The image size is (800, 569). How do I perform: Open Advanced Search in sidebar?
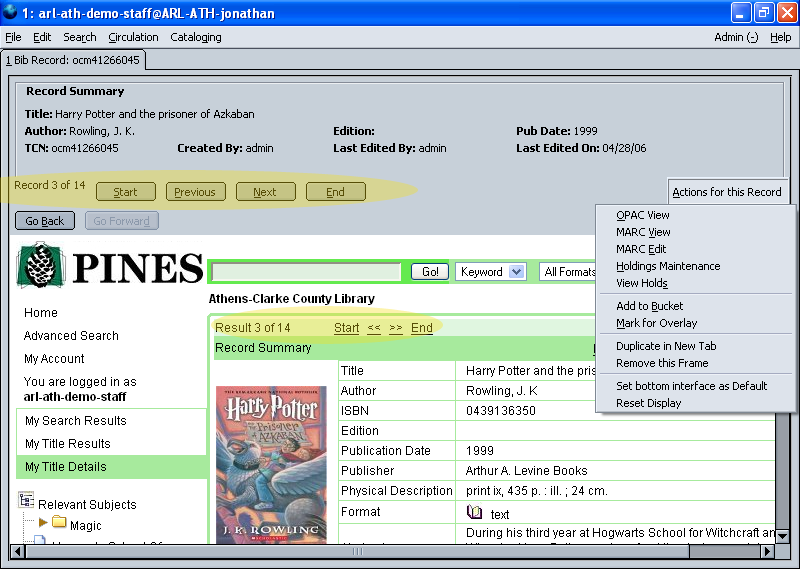[x=71, y=336]
